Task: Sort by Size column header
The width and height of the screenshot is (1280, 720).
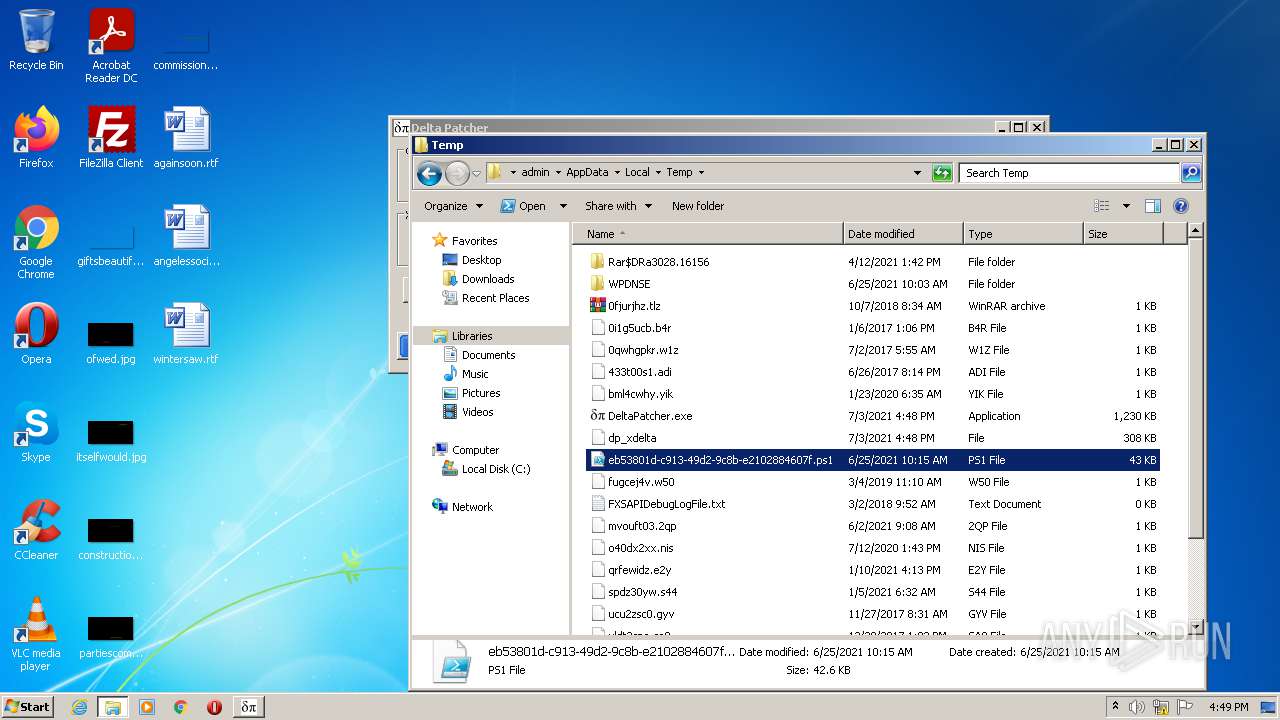Action: click(1123, 234)
